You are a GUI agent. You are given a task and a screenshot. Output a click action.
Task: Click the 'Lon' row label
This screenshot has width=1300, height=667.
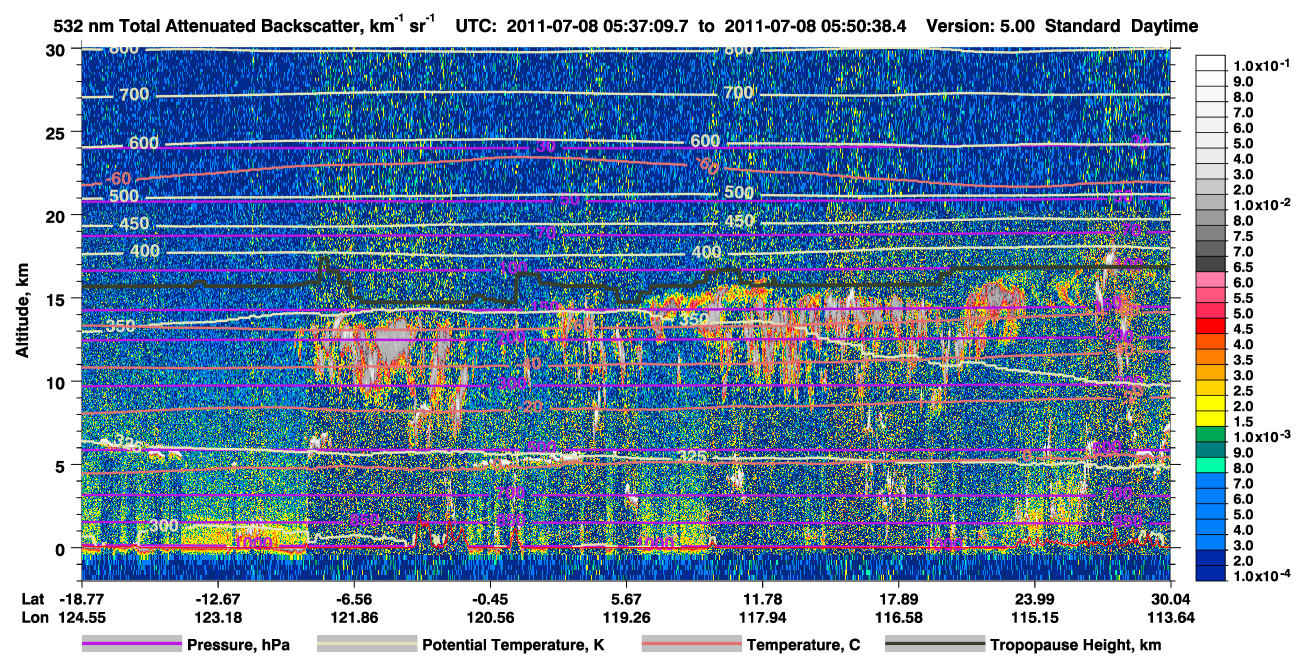[x=33, y=617]
